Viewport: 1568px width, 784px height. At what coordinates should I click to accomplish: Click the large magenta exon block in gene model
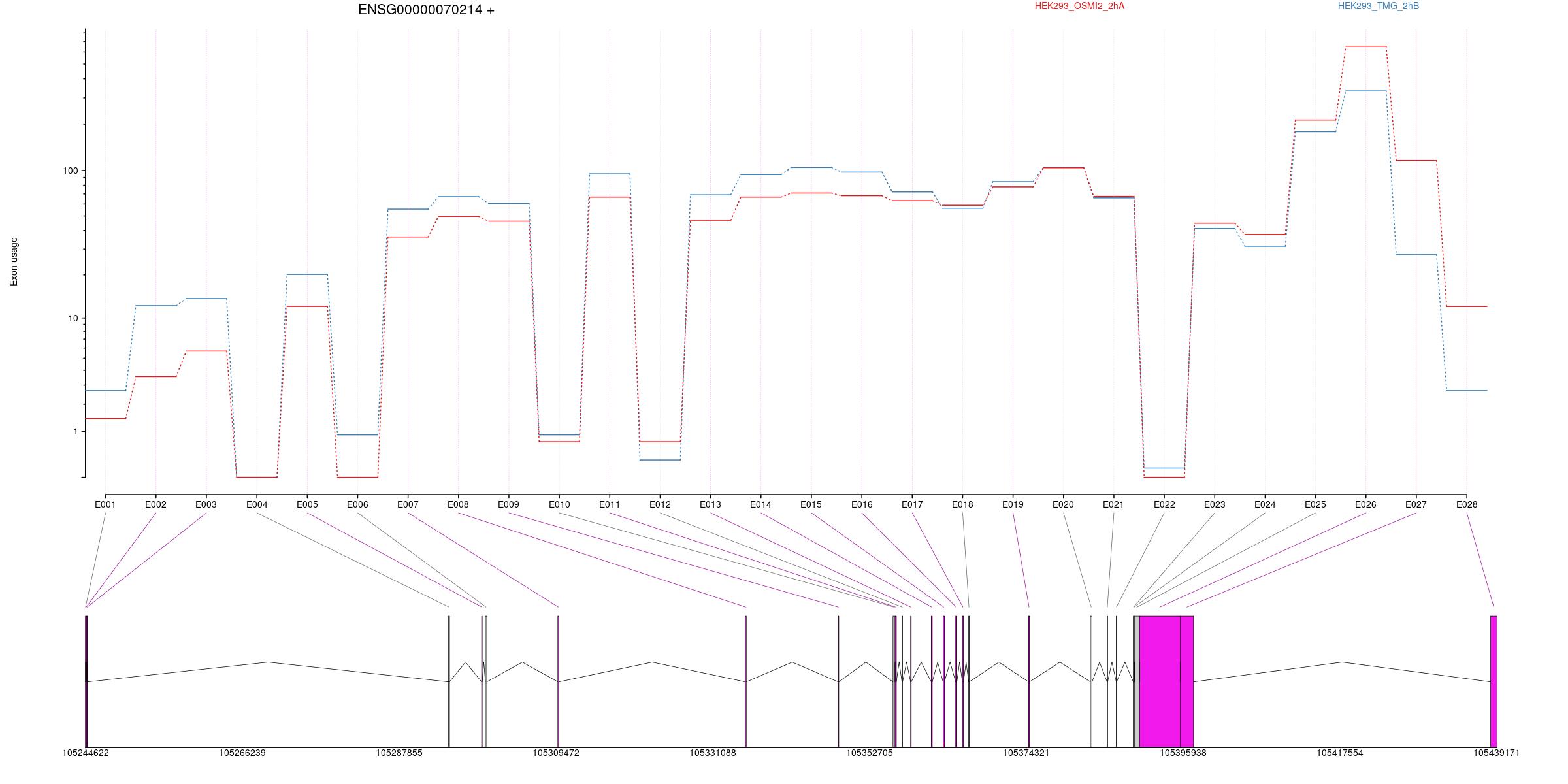(1160, 681)
